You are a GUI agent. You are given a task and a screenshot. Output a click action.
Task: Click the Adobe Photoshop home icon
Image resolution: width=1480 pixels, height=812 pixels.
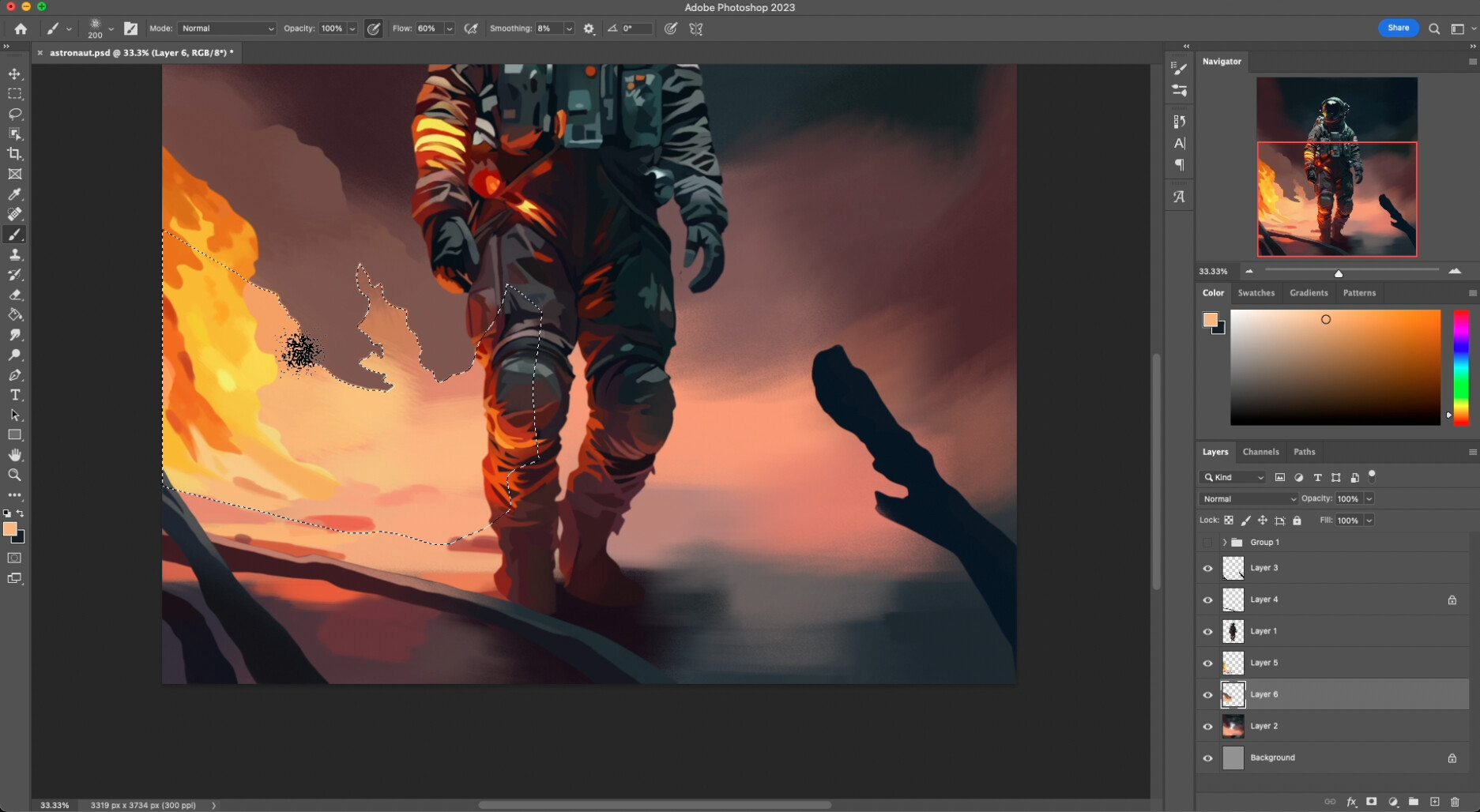[x=21, y=28]
